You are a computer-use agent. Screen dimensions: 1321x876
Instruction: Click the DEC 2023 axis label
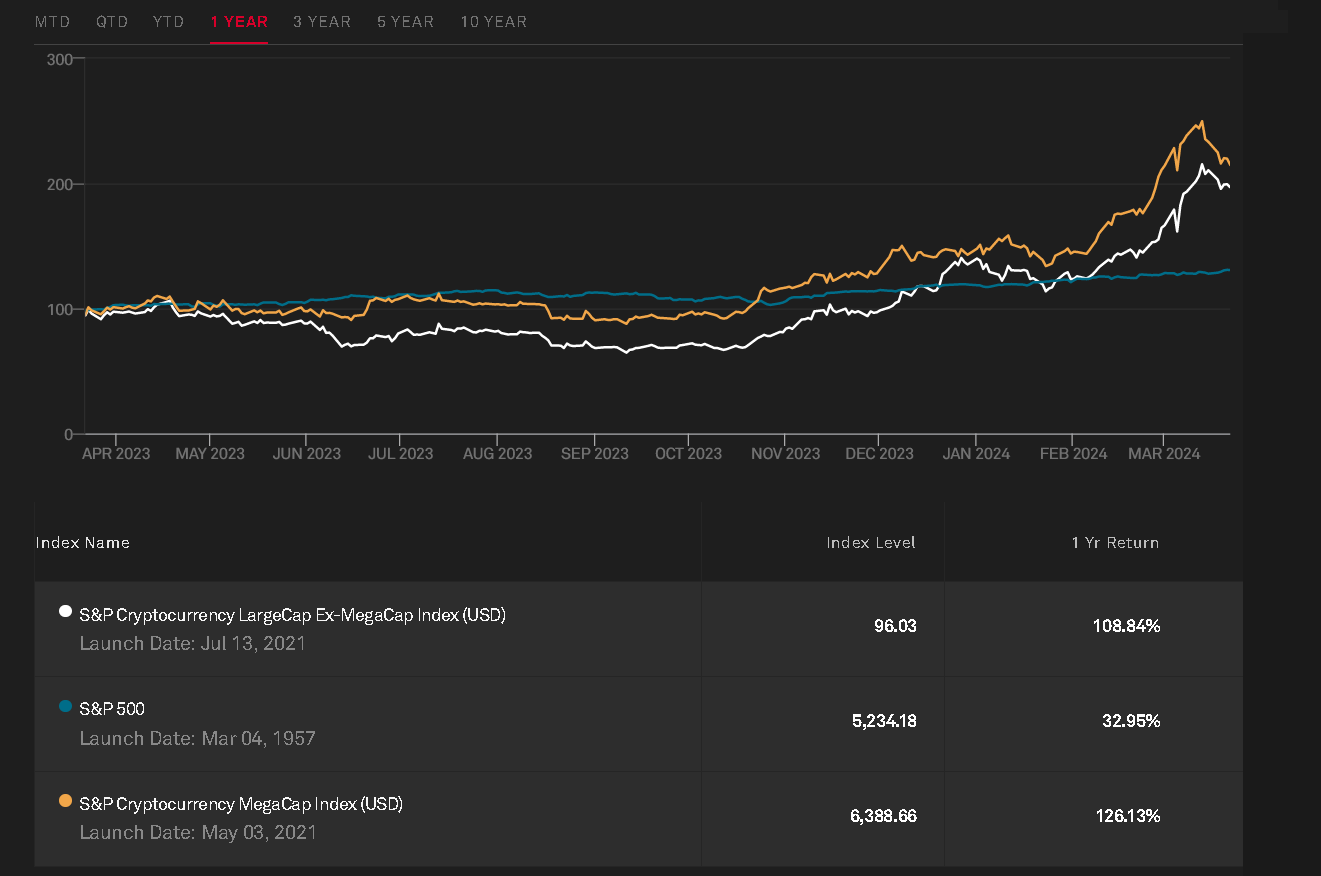click(879, 454)
